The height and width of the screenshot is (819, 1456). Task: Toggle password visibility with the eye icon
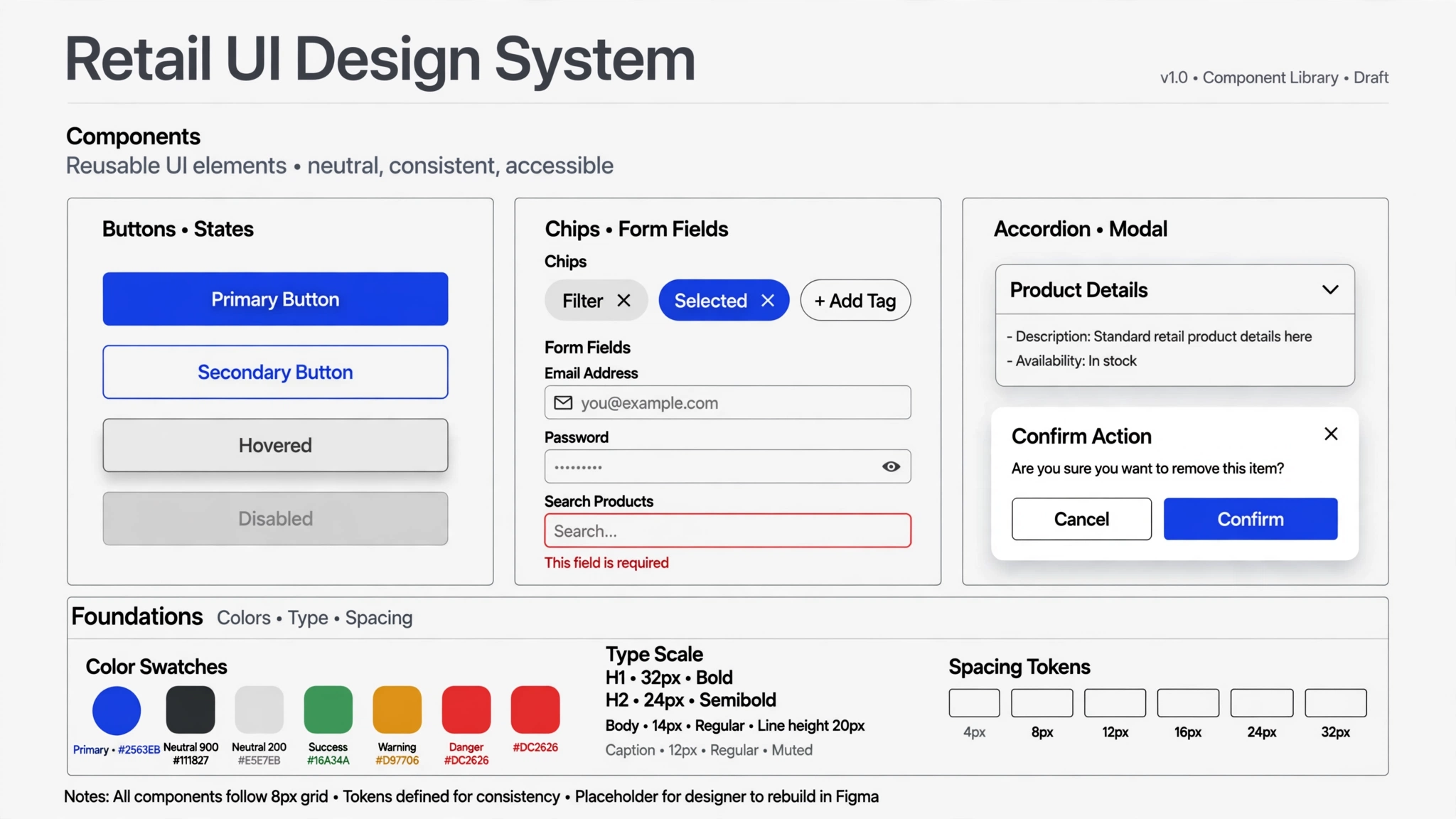click(891, 466)
